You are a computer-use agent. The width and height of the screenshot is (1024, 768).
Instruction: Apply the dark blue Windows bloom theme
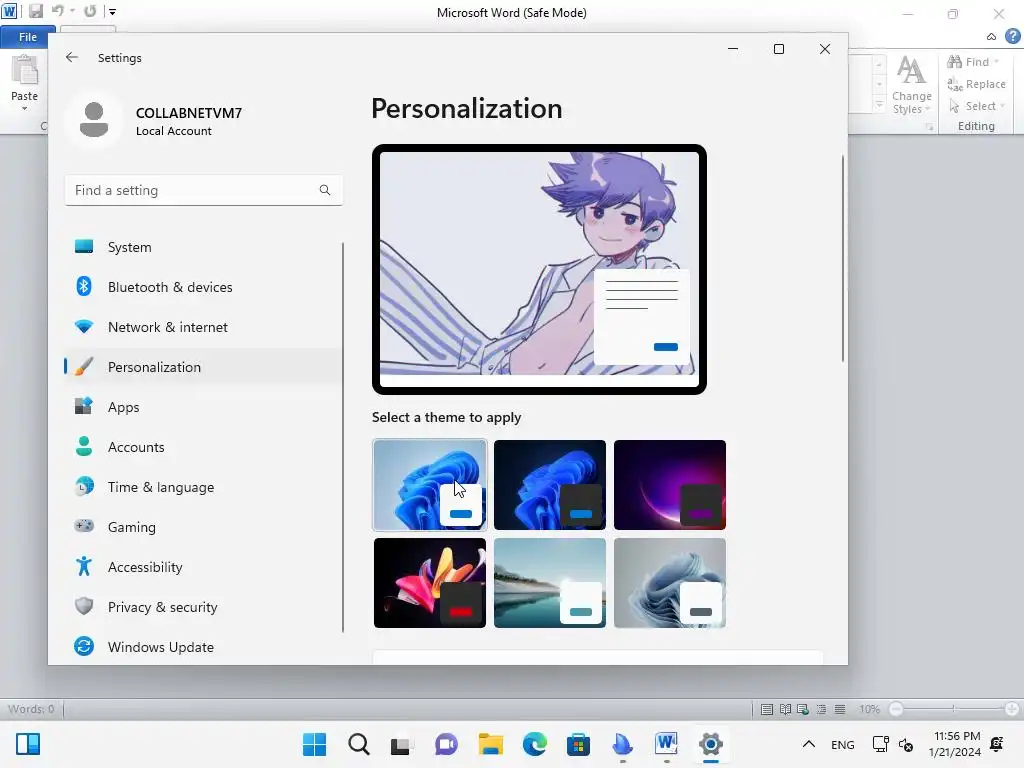click(550, 485)
